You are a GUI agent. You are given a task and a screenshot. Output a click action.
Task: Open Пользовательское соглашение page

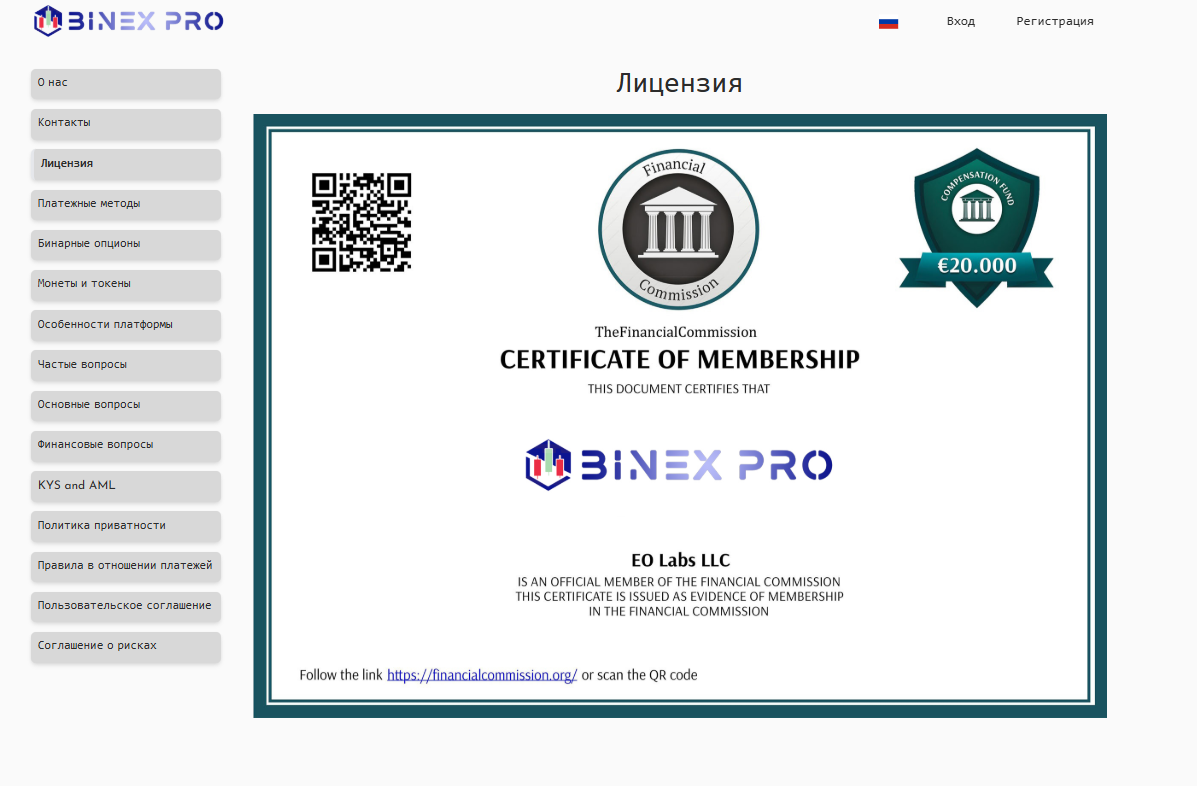[126, 606]
